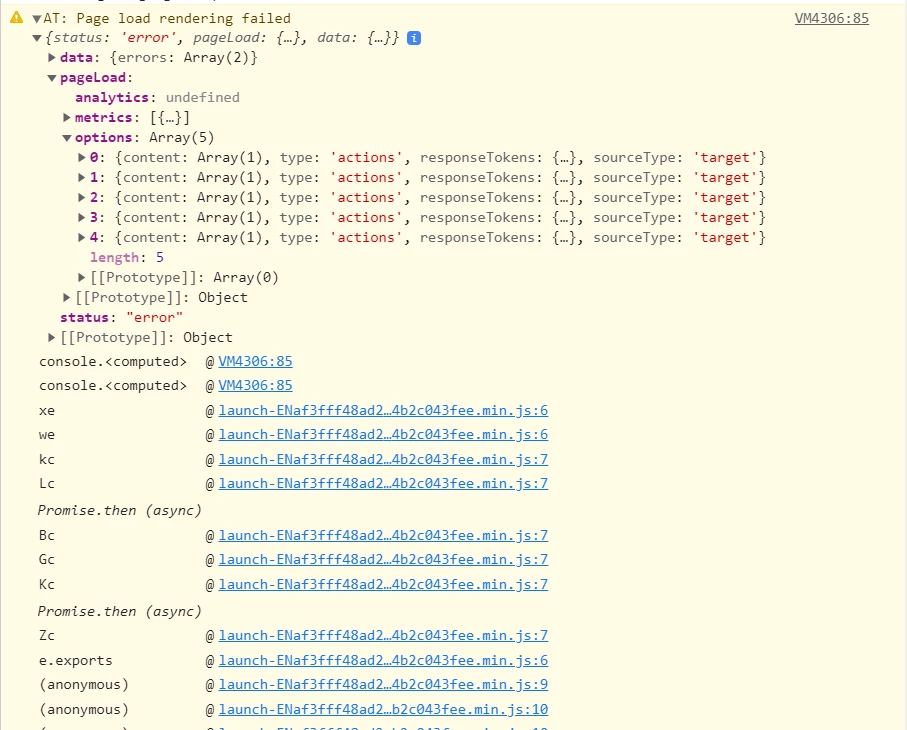Collapse the pageLoad node
The height and width of the screenshot is (730, 907).
51,78
